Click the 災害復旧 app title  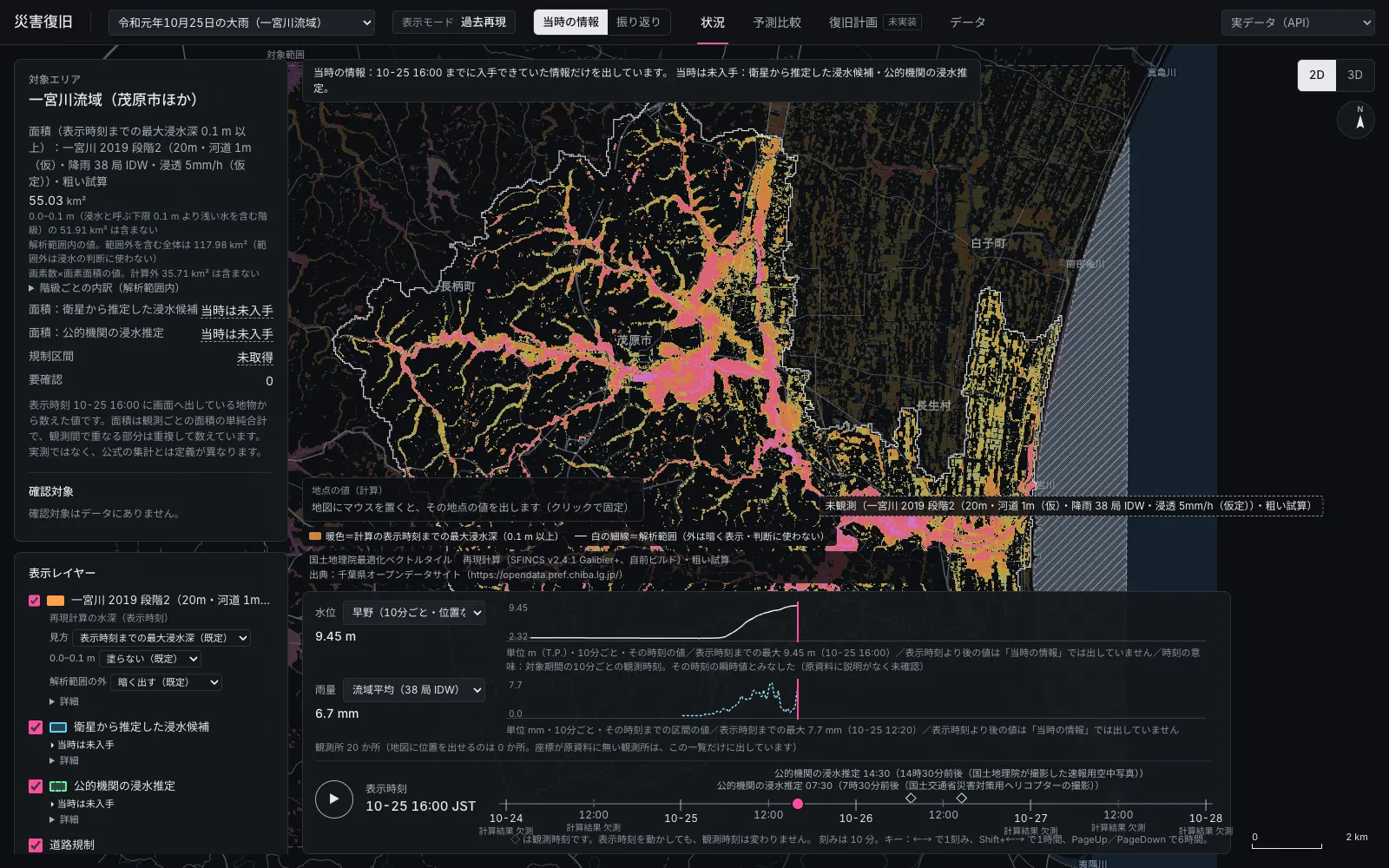(43, 23)
